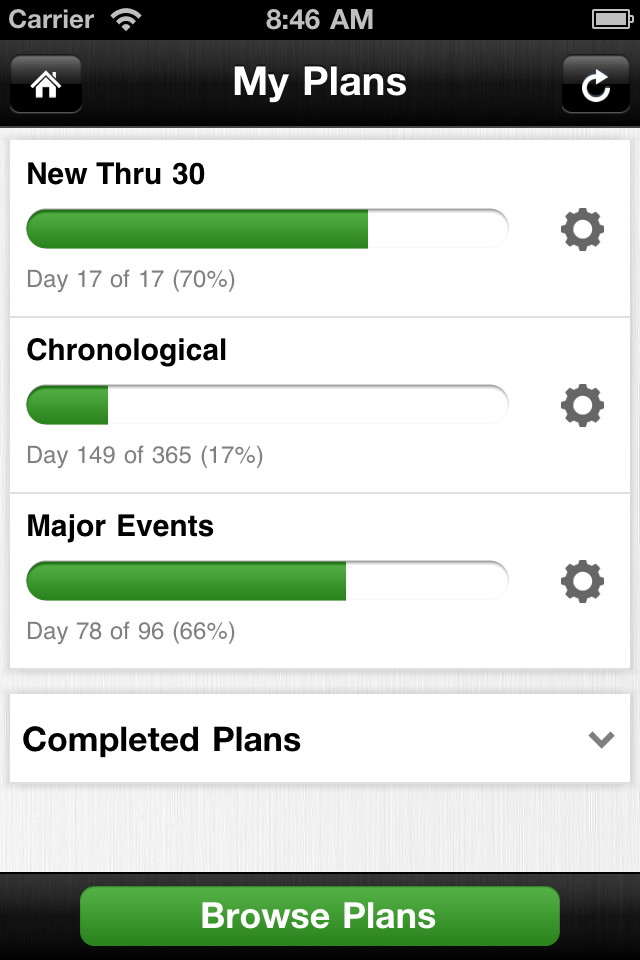Tap the My Plans header title
The width and height of the screenshot is (640, 960).
click(x=320, y=83)
